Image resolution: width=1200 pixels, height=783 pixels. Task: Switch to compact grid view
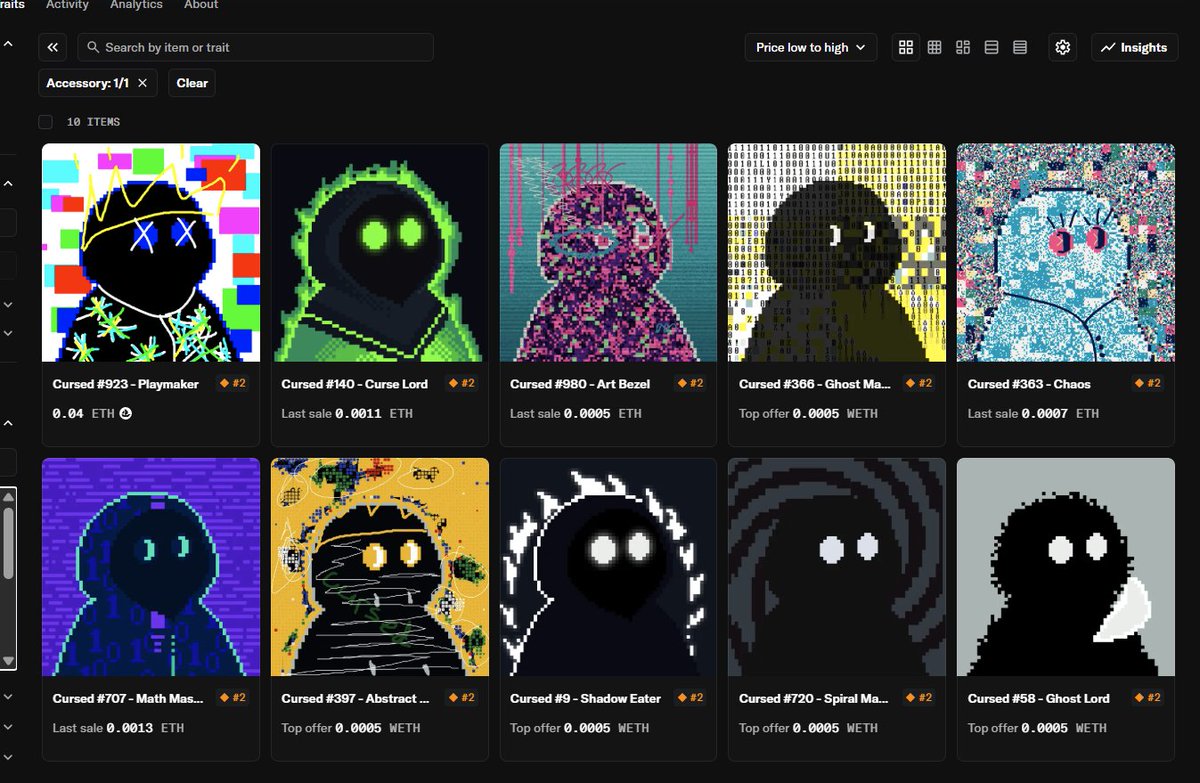[934, 47]
